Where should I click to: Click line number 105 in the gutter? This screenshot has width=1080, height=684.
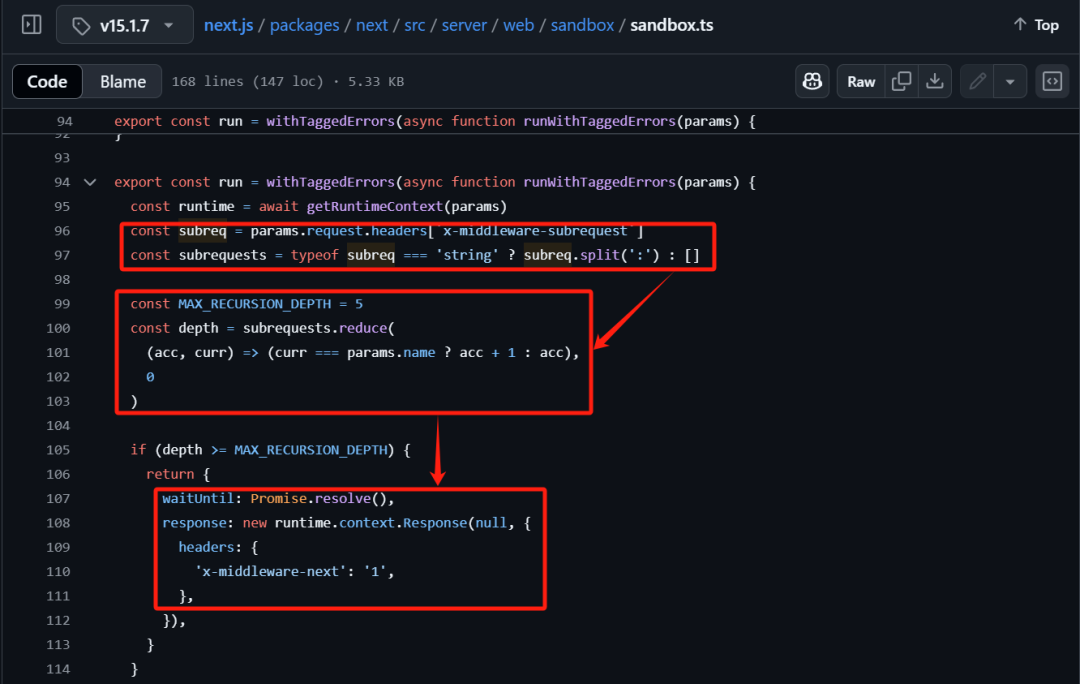[x=58, y=450]
